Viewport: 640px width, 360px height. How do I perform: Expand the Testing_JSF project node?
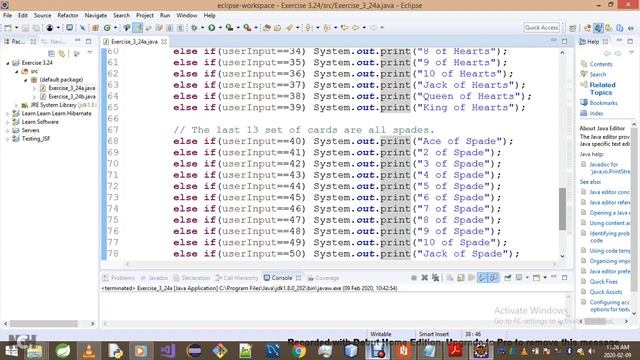7,139
